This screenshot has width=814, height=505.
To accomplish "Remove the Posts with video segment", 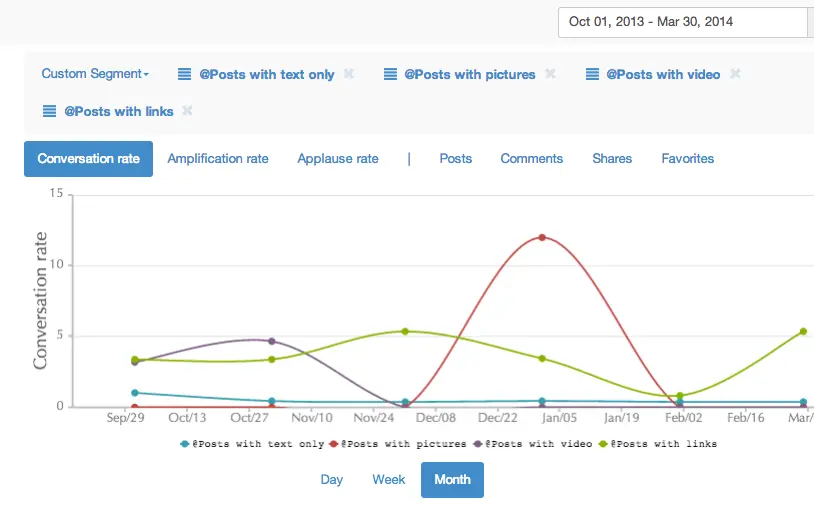I will tap(735, 74).
